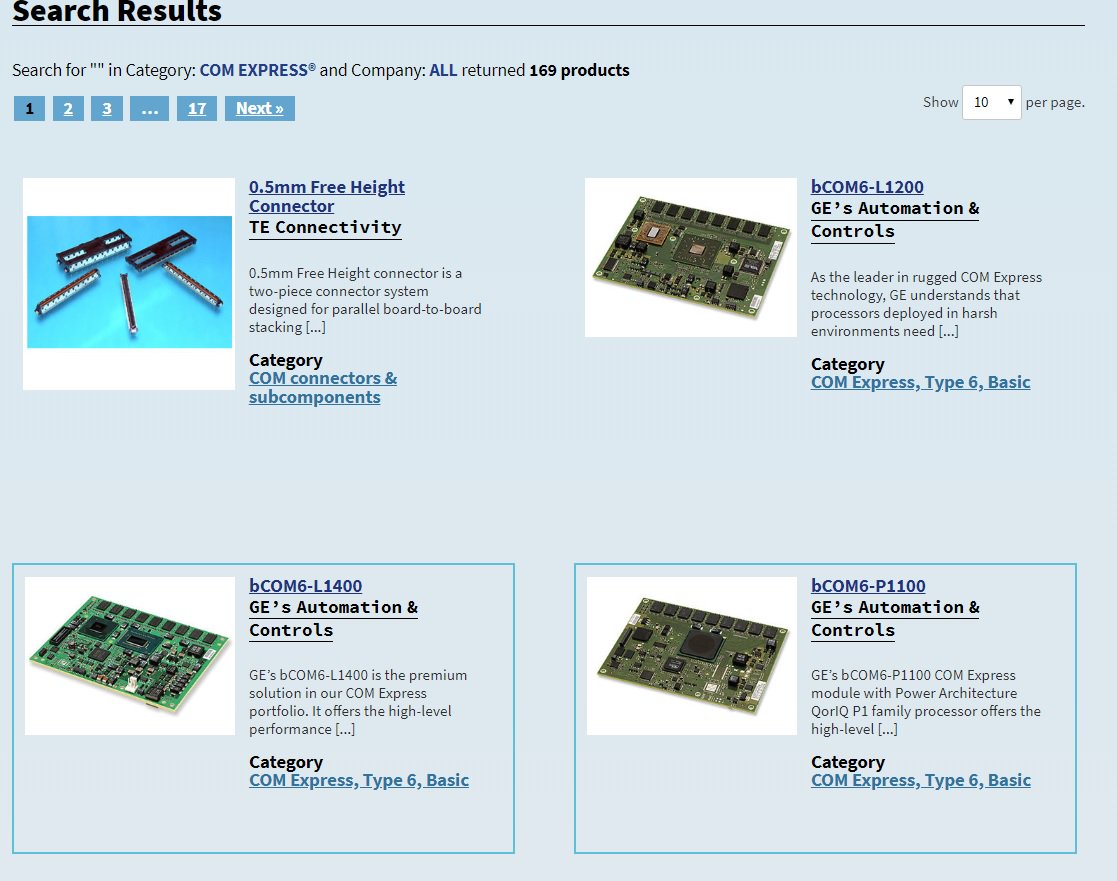Click the COM EXPRESS category text in search summary
The width and height of the screenshot is (1117, 881).
[257, 70]
